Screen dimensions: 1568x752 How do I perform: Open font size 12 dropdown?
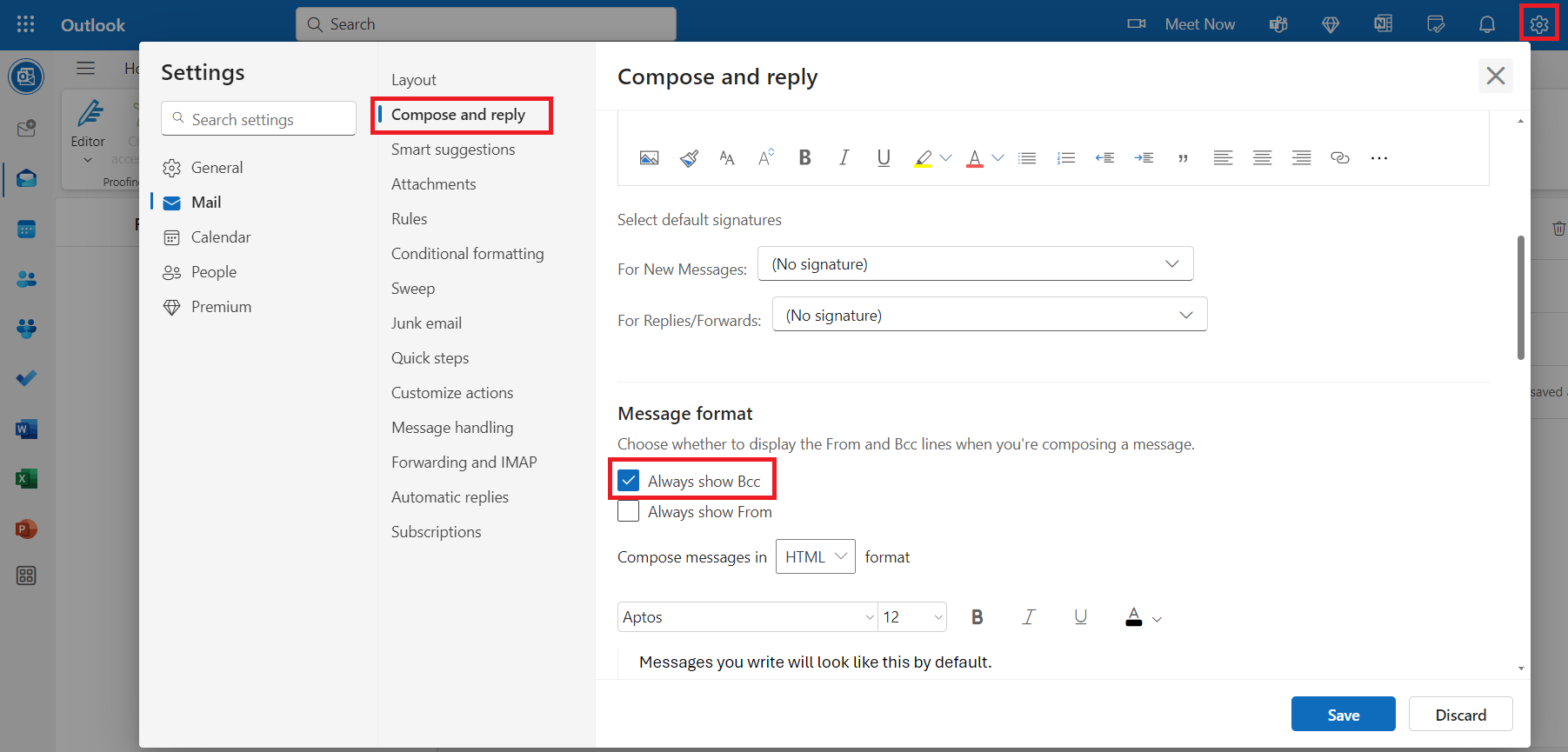(x=912, y=616)
